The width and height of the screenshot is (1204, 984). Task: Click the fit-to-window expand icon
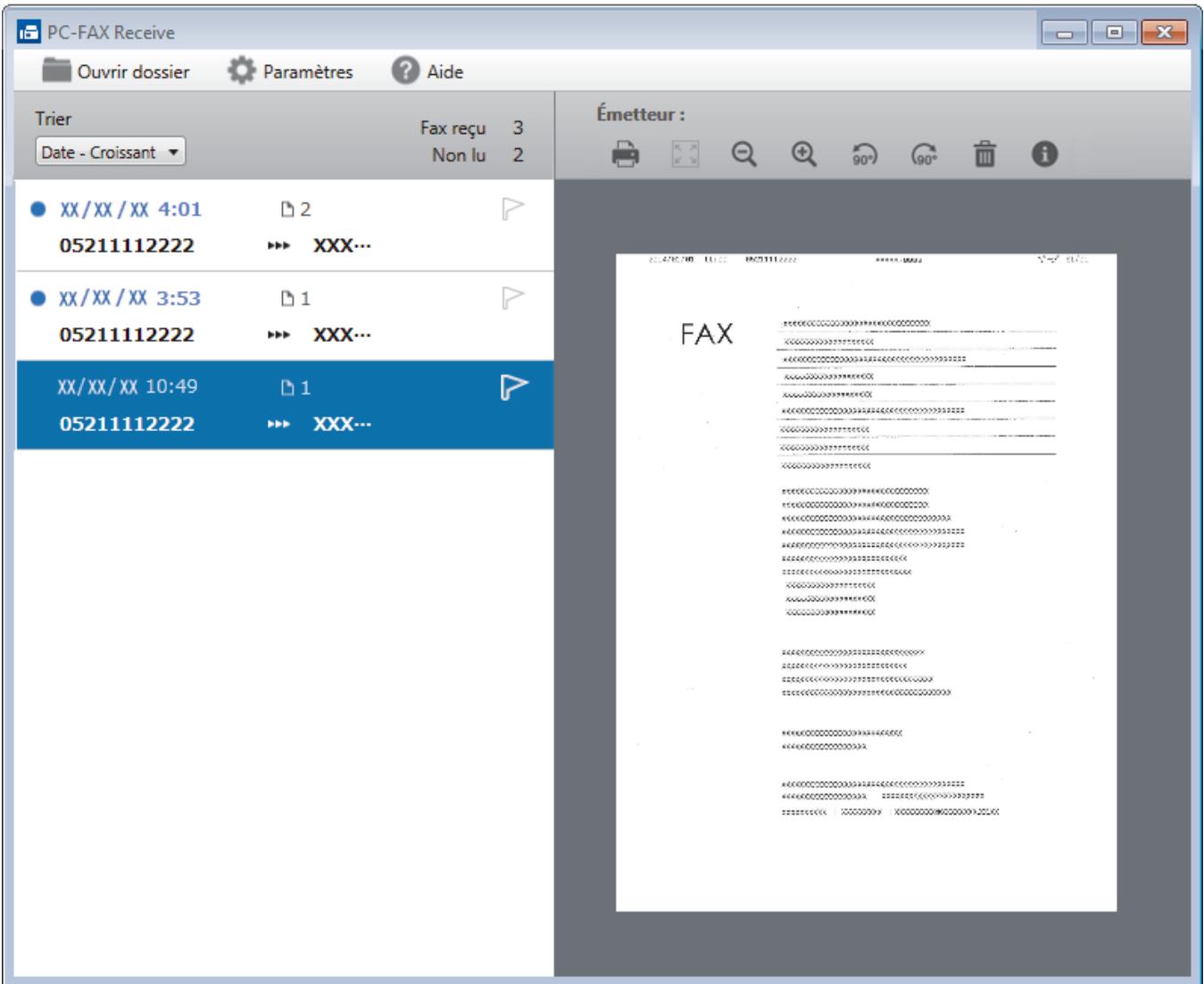685,155
